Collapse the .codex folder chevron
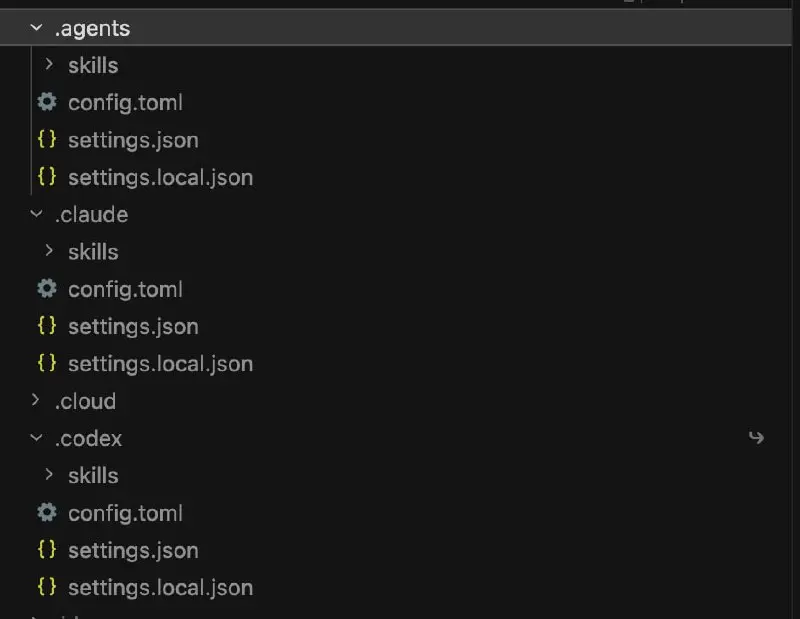Image resolution: width=800 pixels, height=619 pixels. (36, 437)
